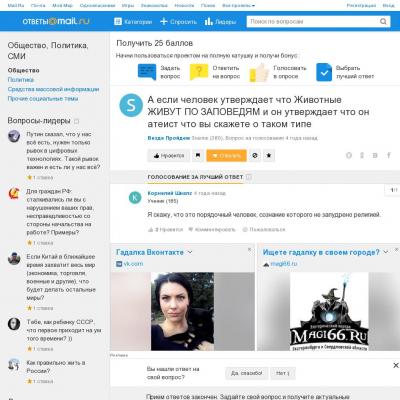Click the flag icon under the question

(198, 156)
